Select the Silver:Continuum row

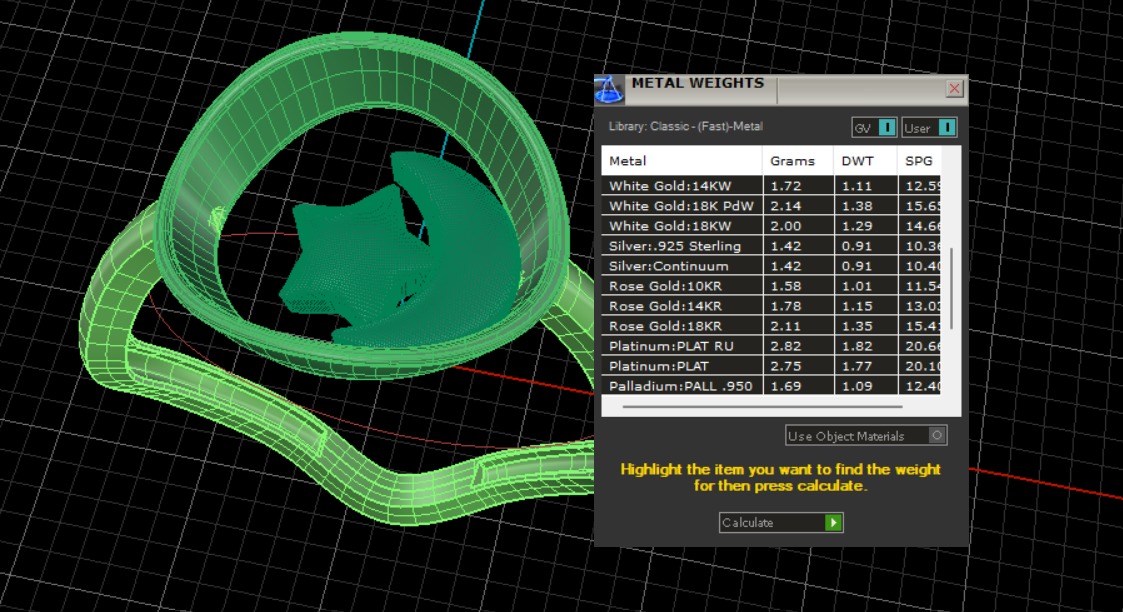(x=771, y=266)
